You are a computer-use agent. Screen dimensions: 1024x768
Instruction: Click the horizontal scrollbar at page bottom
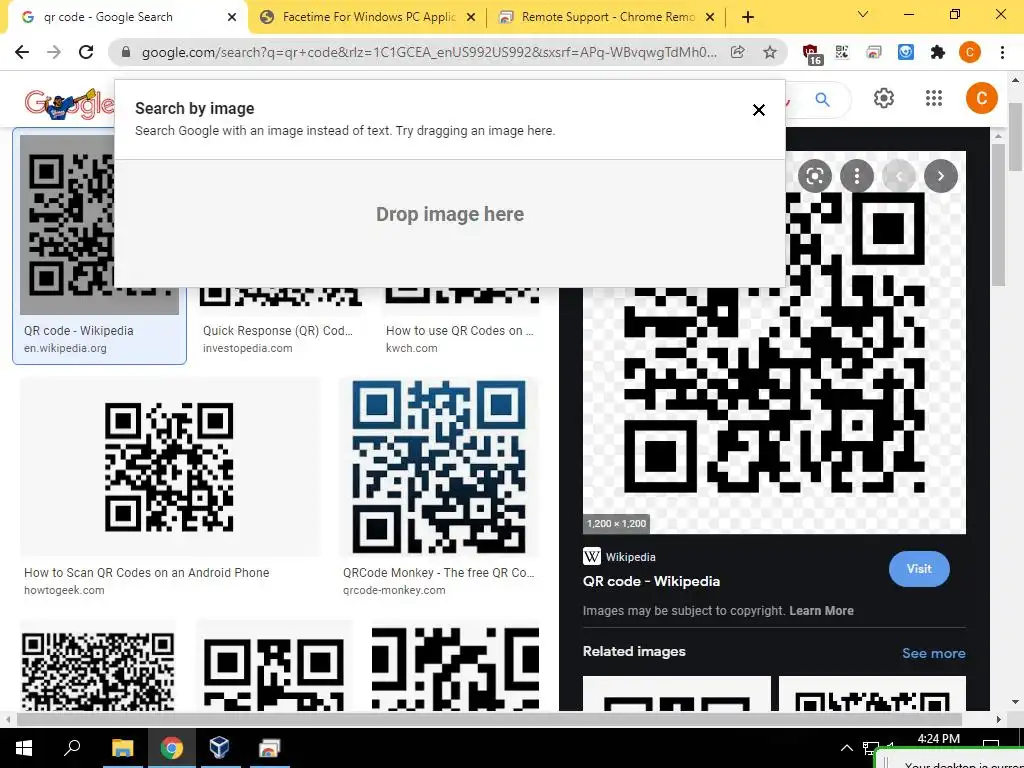pos(488,720)
